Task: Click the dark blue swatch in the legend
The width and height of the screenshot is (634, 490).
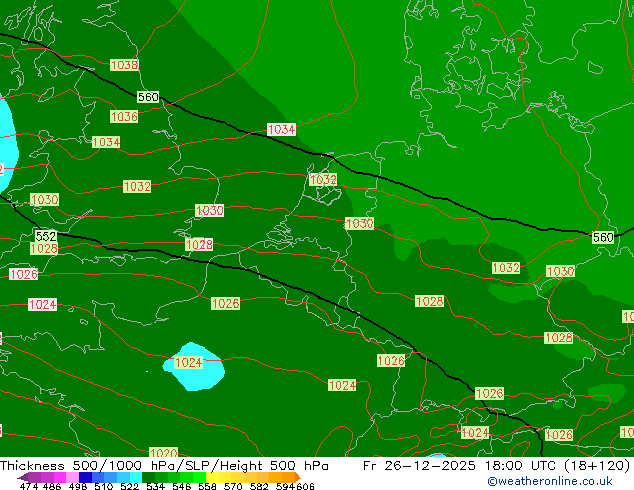Action: [85, 477]
